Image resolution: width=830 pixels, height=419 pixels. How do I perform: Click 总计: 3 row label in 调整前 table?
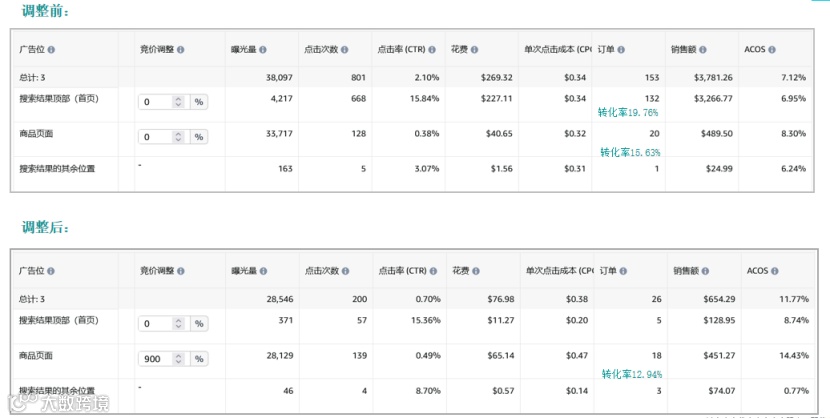32,77
